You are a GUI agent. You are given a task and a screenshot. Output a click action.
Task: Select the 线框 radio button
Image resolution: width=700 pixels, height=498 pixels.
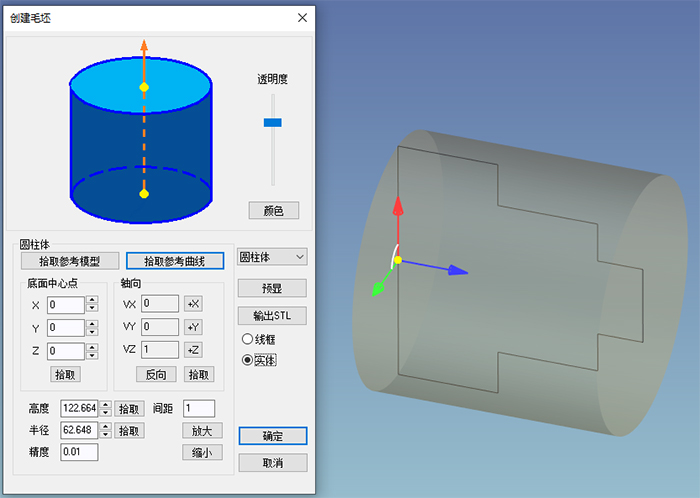click(247, 339)
